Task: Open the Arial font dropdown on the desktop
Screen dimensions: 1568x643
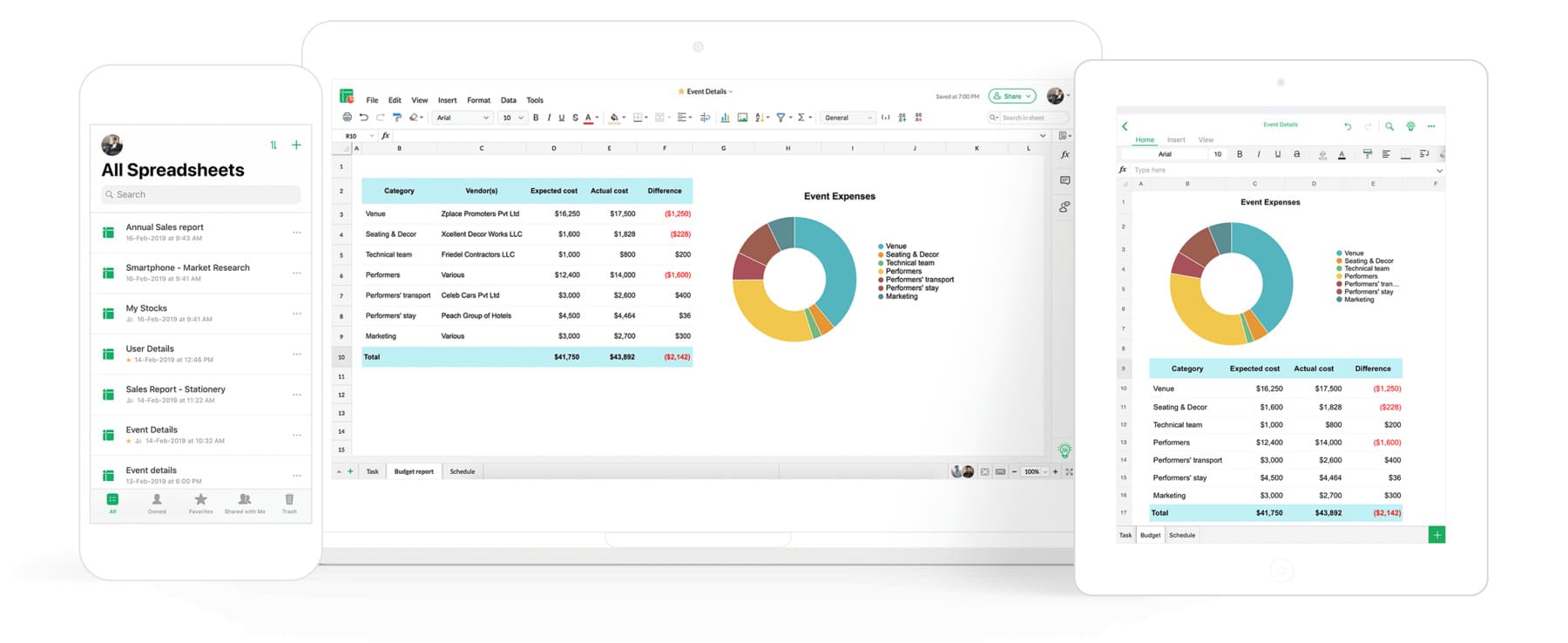Action: (x=463, y=118)
